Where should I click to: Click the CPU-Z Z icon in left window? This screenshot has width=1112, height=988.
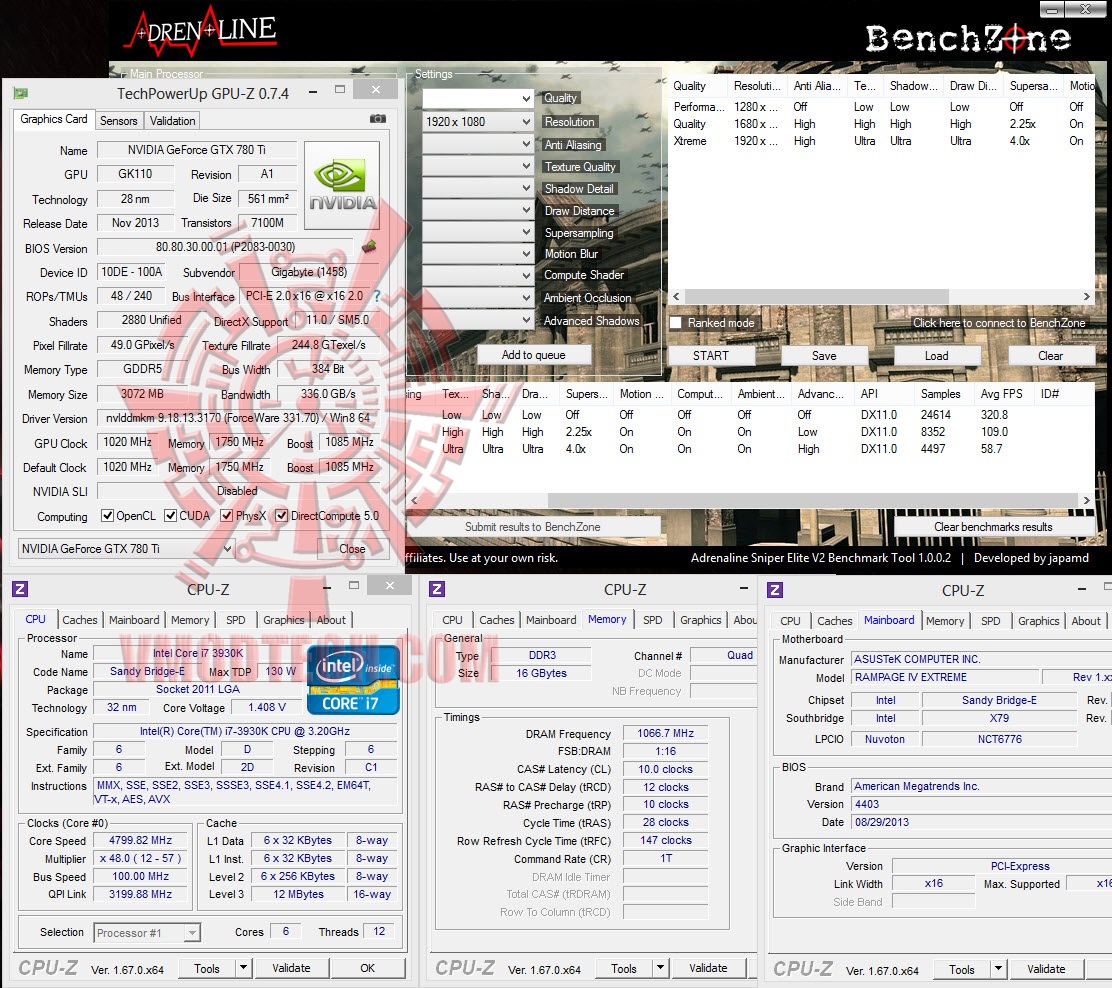20,589
